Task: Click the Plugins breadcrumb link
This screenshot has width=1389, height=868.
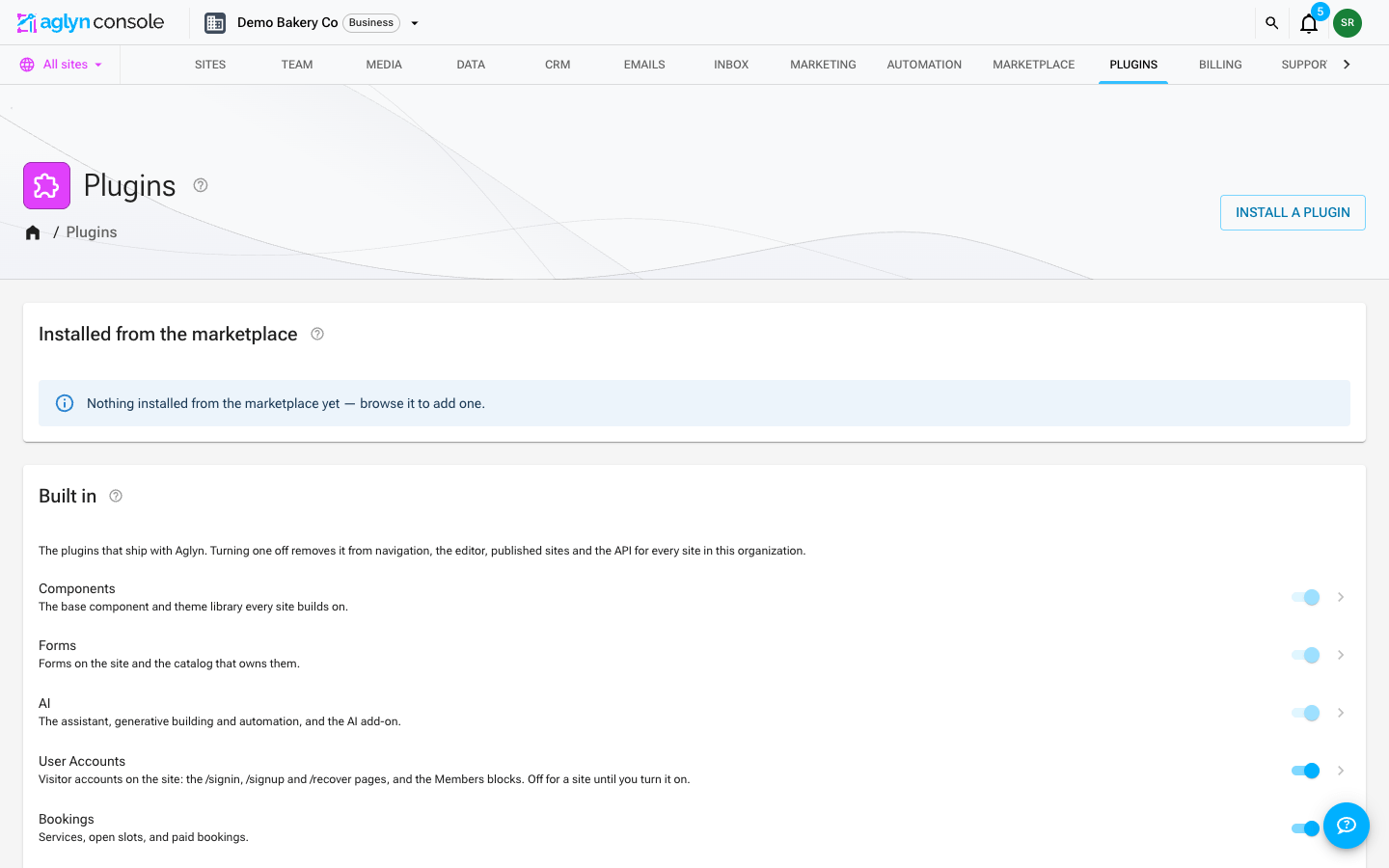Action: pyautogui.click(x=92, y=232)
